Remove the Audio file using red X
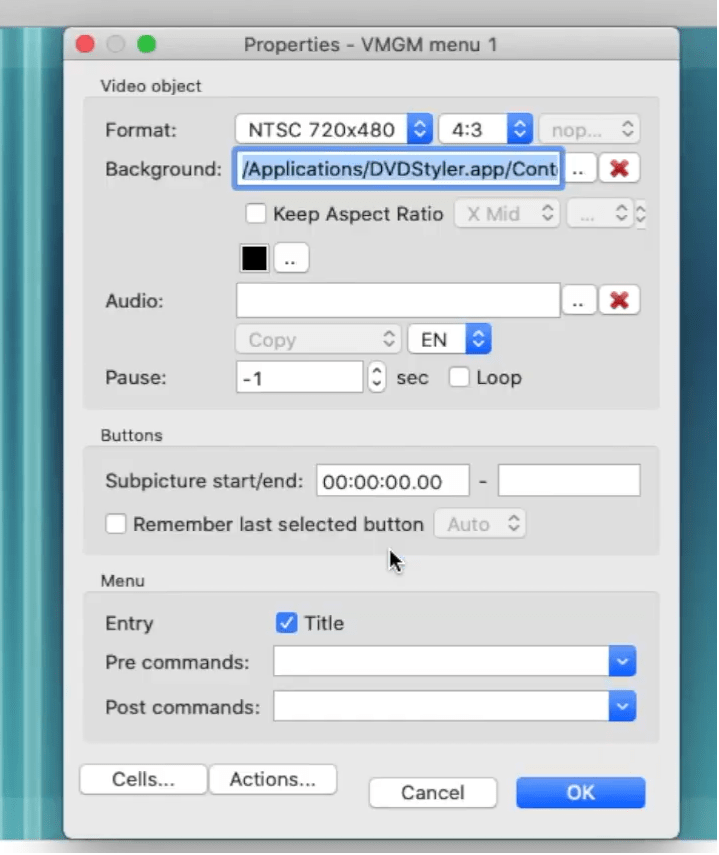 619,300
